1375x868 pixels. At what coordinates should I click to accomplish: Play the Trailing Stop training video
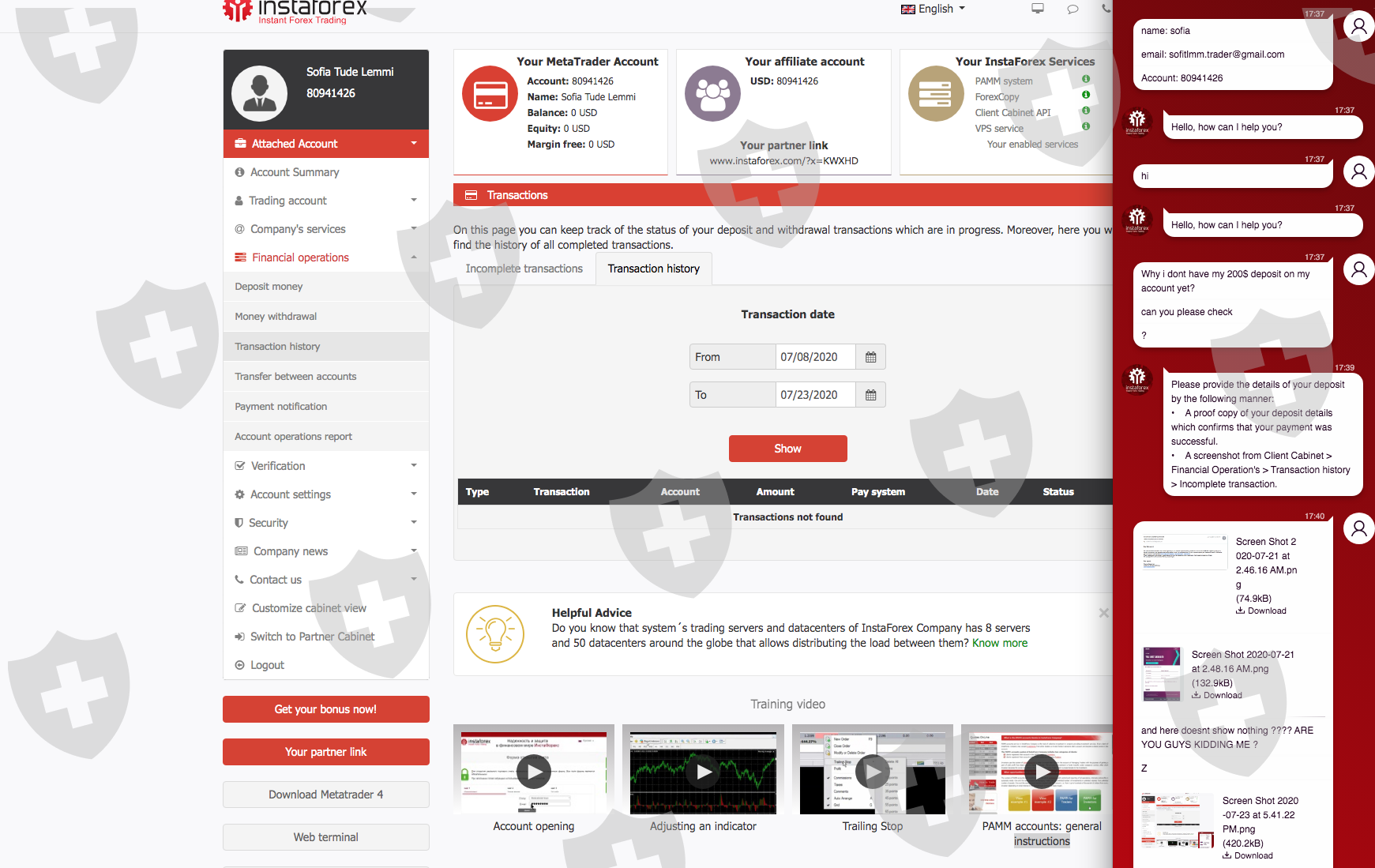[x=872, y=771]
